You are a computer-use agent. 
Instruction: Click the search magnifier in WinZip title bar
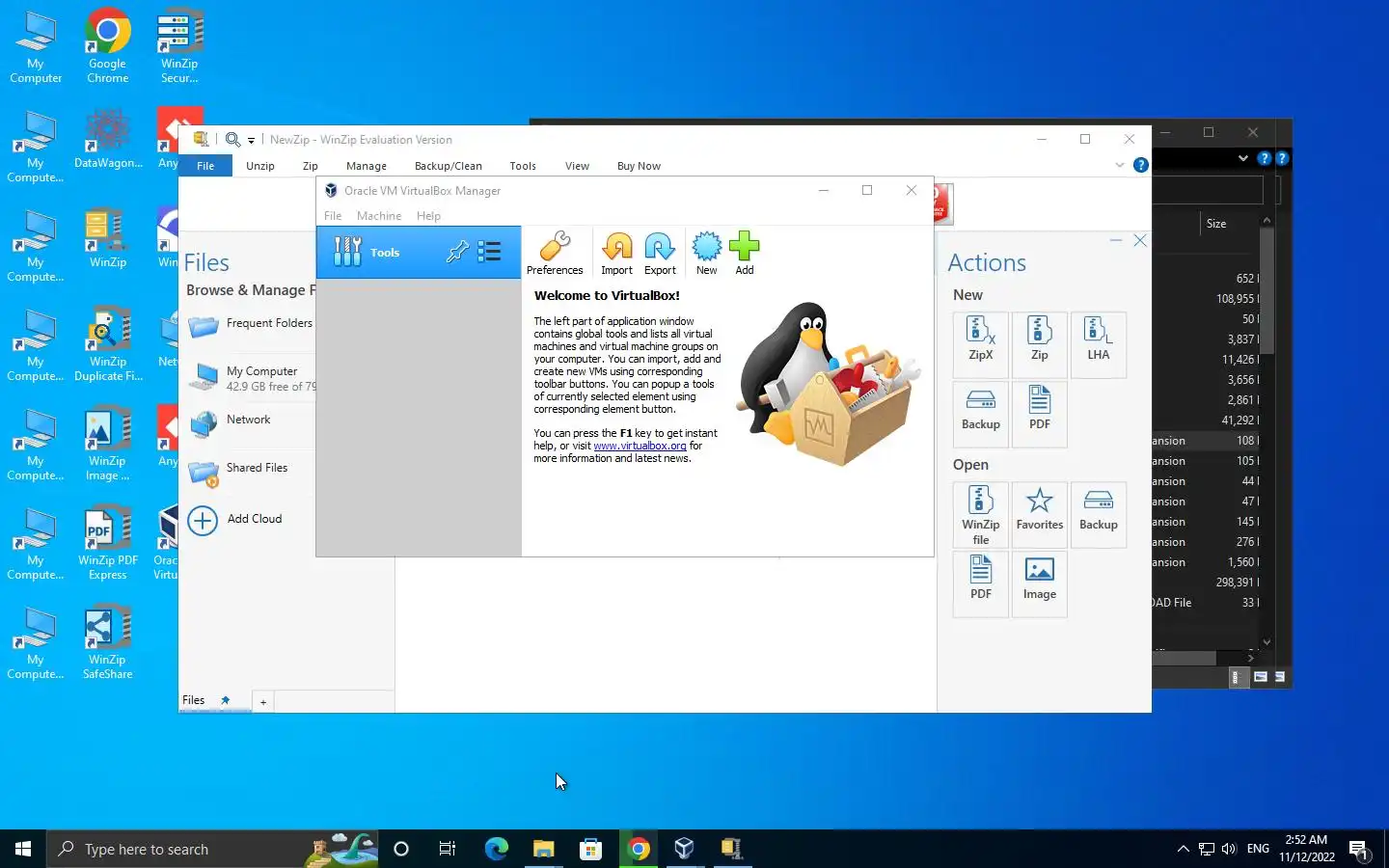click(x=232, y=139)
